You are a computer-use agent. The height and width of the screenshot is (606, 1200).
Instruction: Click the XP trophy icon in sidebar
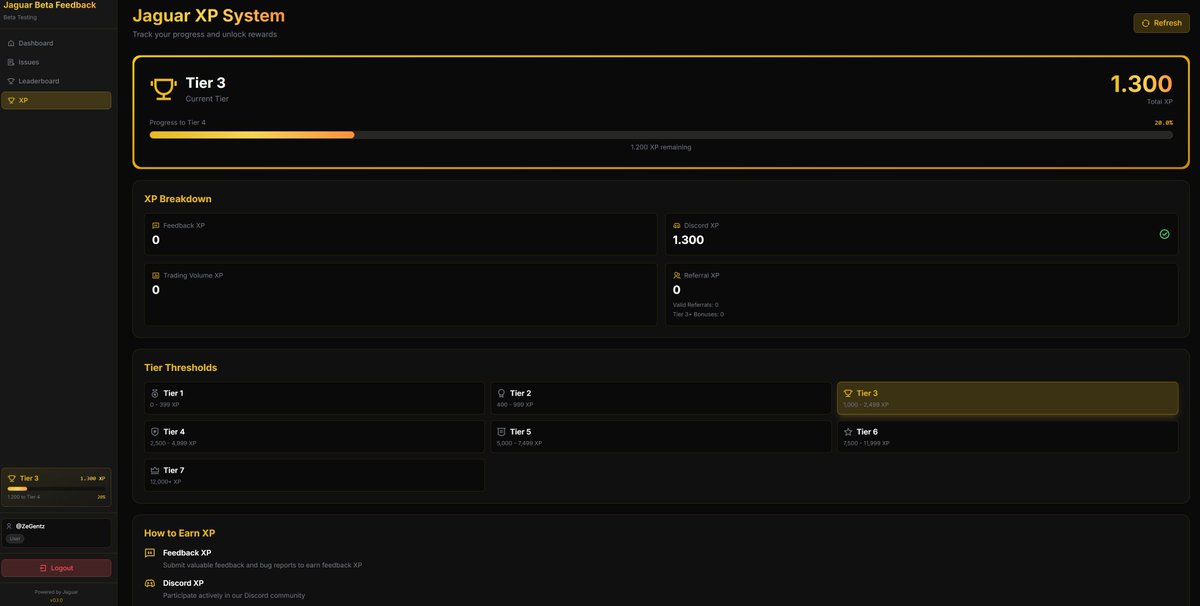click(11, 100)
